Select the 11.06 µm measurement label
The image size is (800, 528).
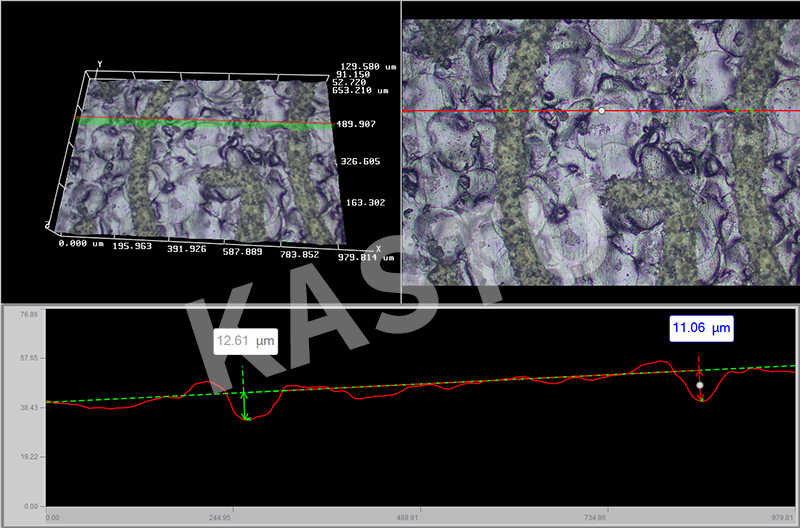point(700,327)
